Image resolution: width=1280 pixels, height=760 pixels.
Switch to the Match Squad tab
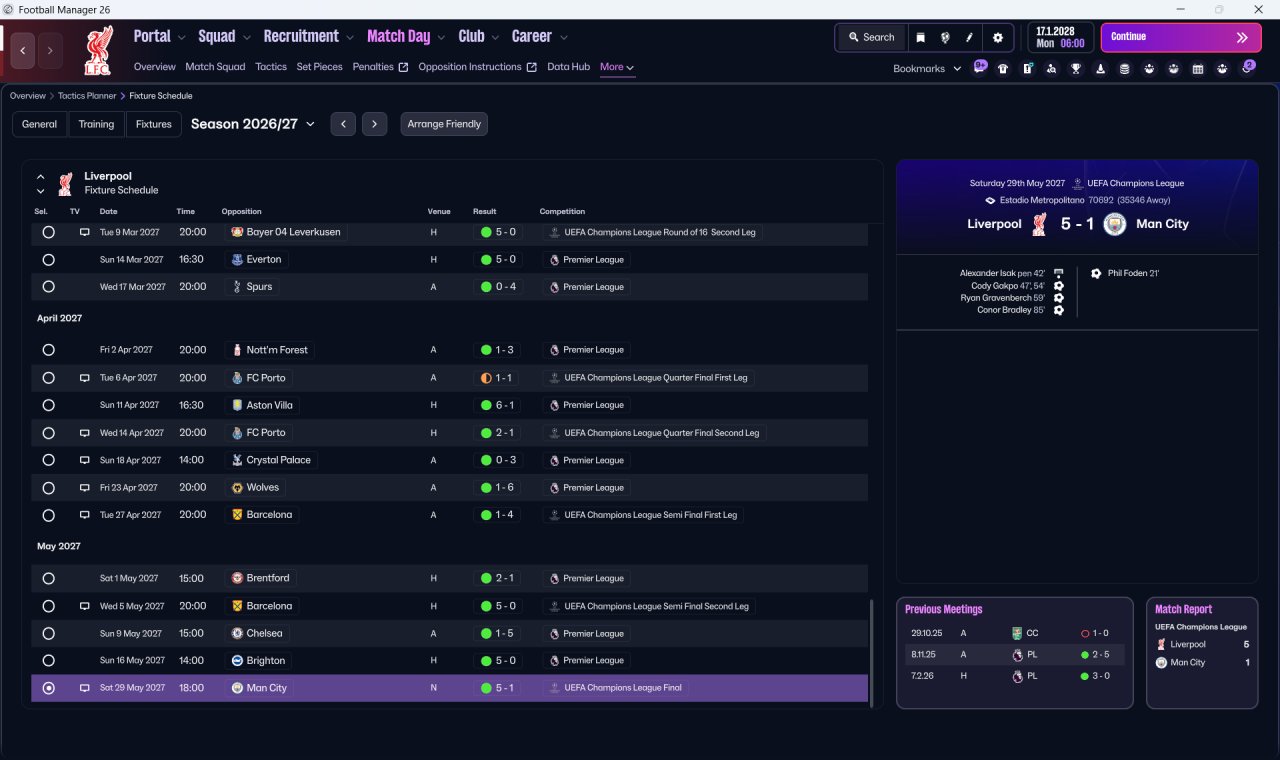(x=215, y=67)
